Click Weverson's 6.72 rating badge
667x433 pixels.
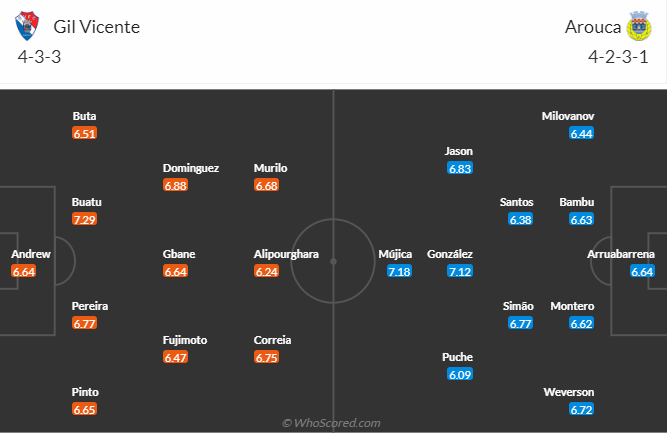click(582, 409)
